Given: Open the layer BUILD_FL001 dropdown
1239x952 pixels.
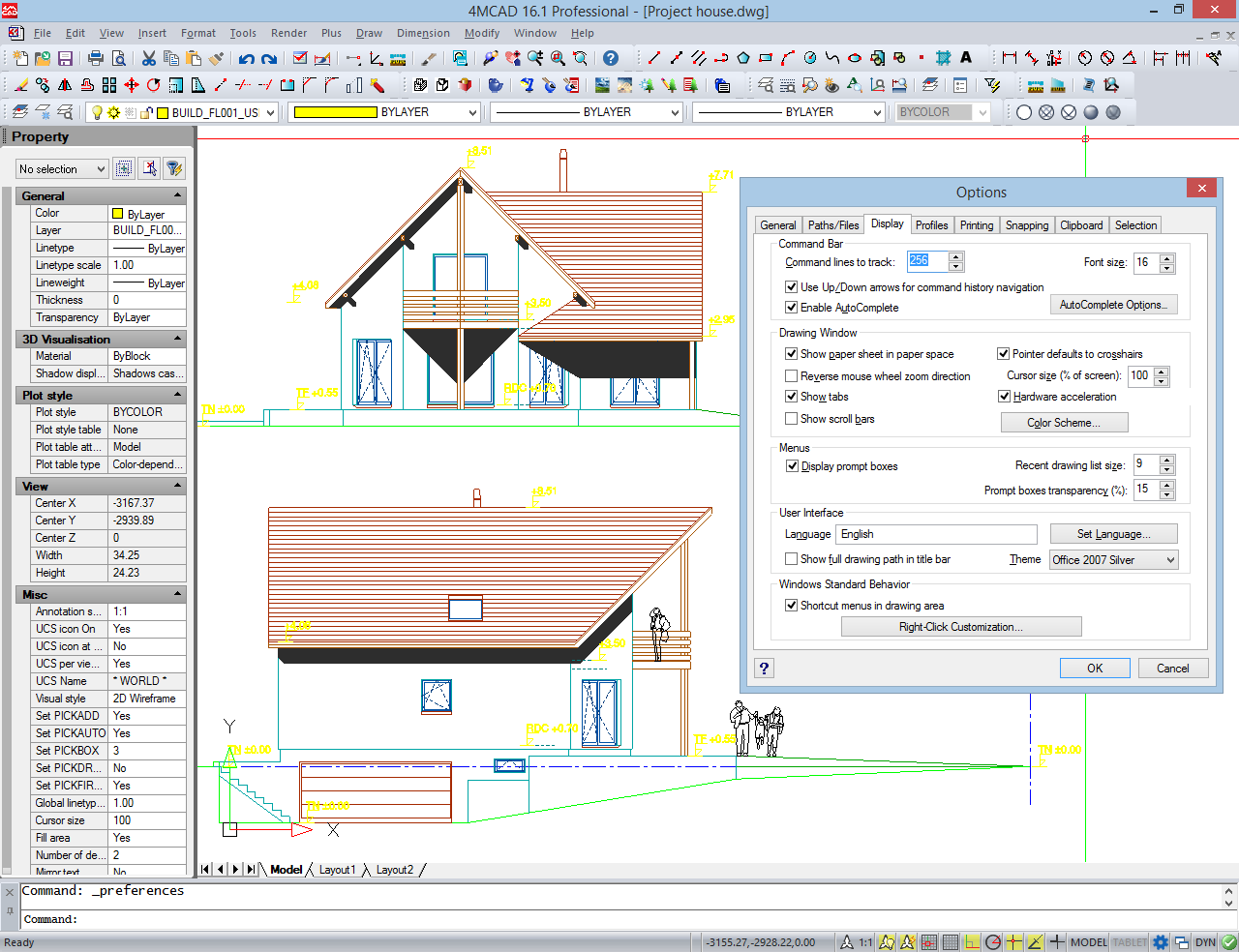Looking at the screenshot, I should pos(182,112).
